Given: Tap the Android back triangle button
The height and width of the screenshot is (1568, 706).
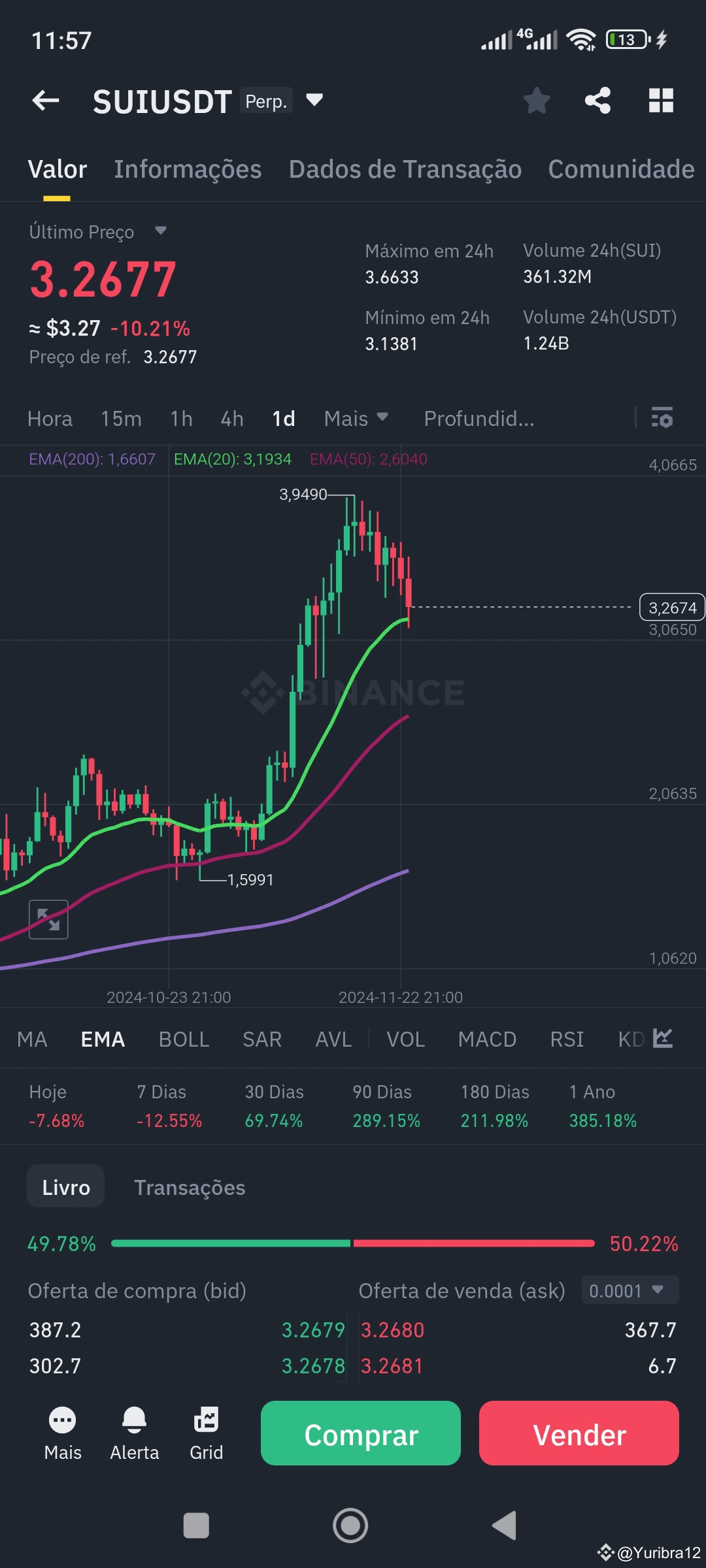Looking at the screenshot, I should tap(504, 1526).
